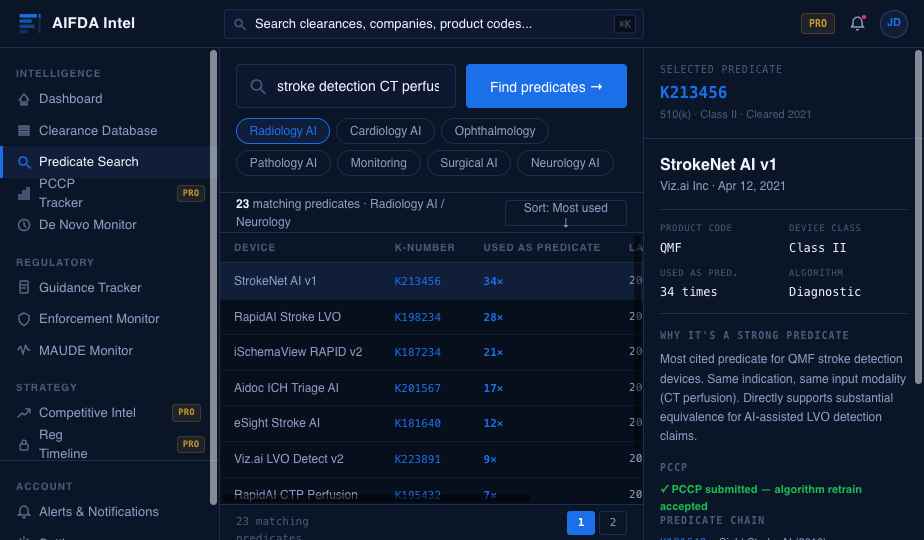
Task: Click the sidebar vertical scrollbar
Action: tap(213, 277)
